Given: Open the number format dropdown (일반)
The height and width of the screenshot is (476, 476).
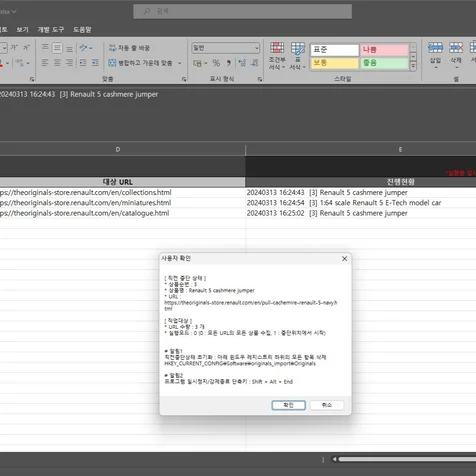Looking at the screenshot, I should [225, 48].
